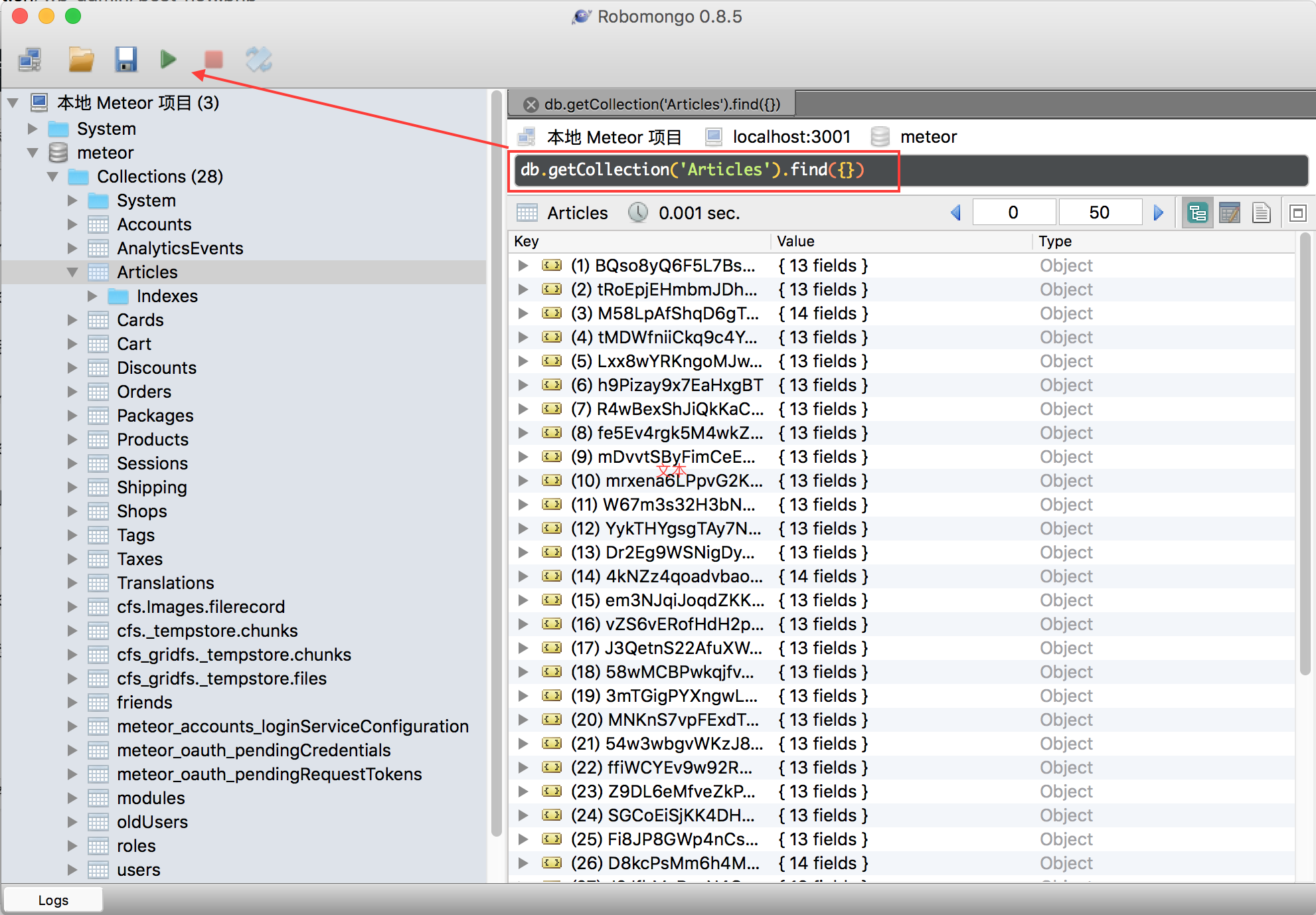Stop execution with red stop icon

click(214, 60)
